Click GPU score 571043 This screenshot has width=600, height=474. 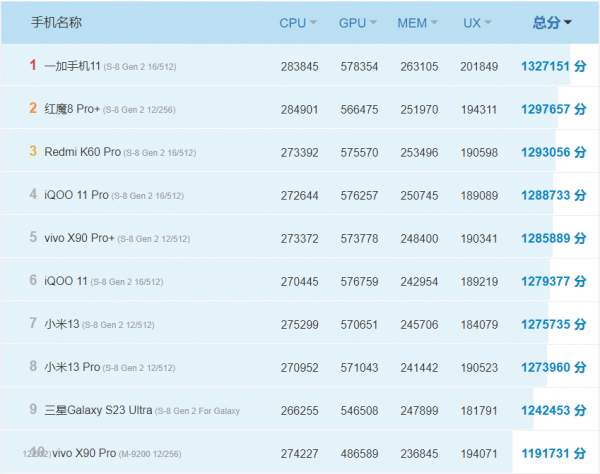click(359, 368)
